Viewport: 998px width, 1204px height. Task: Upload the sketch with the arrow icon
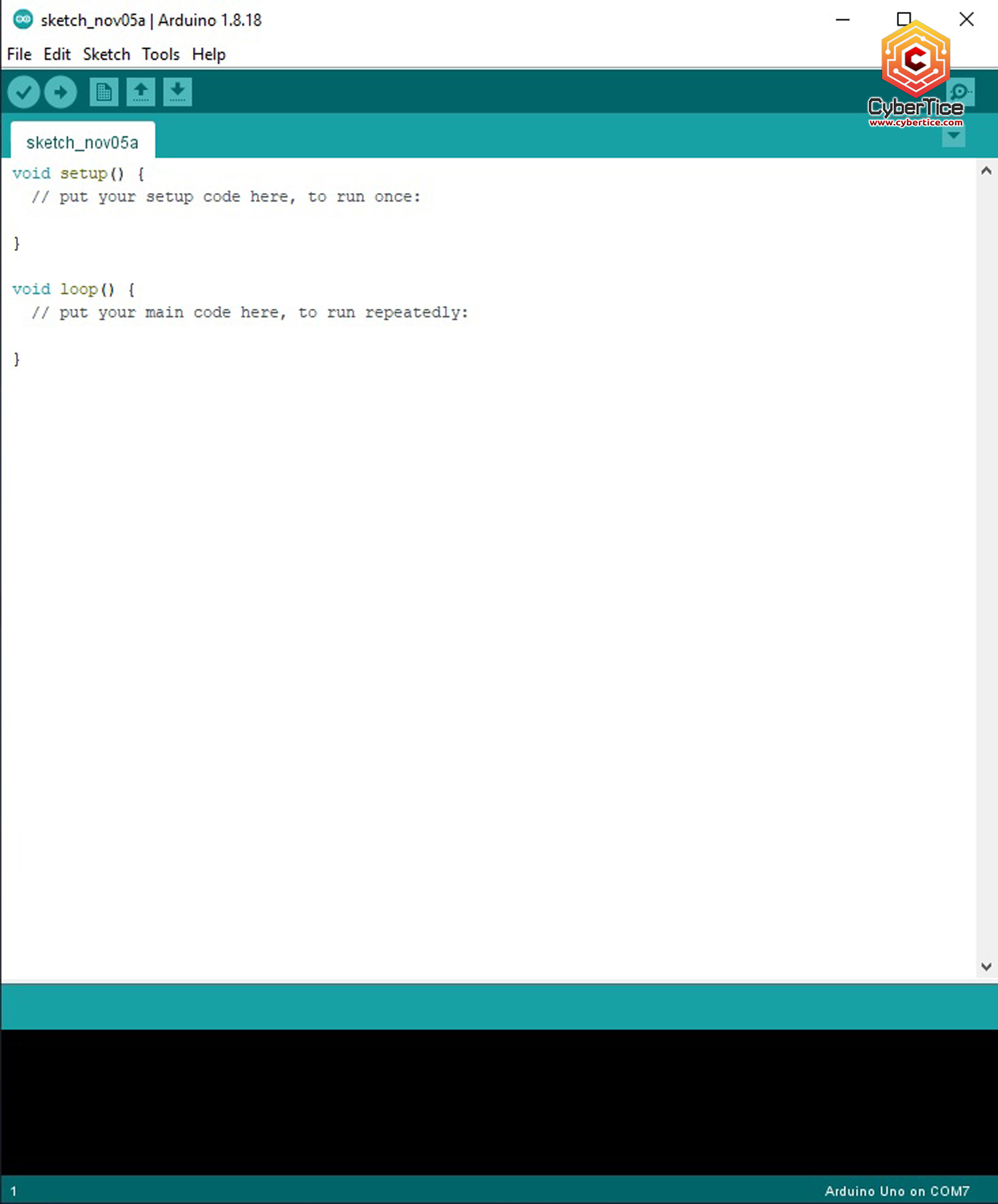click(61, 92)
